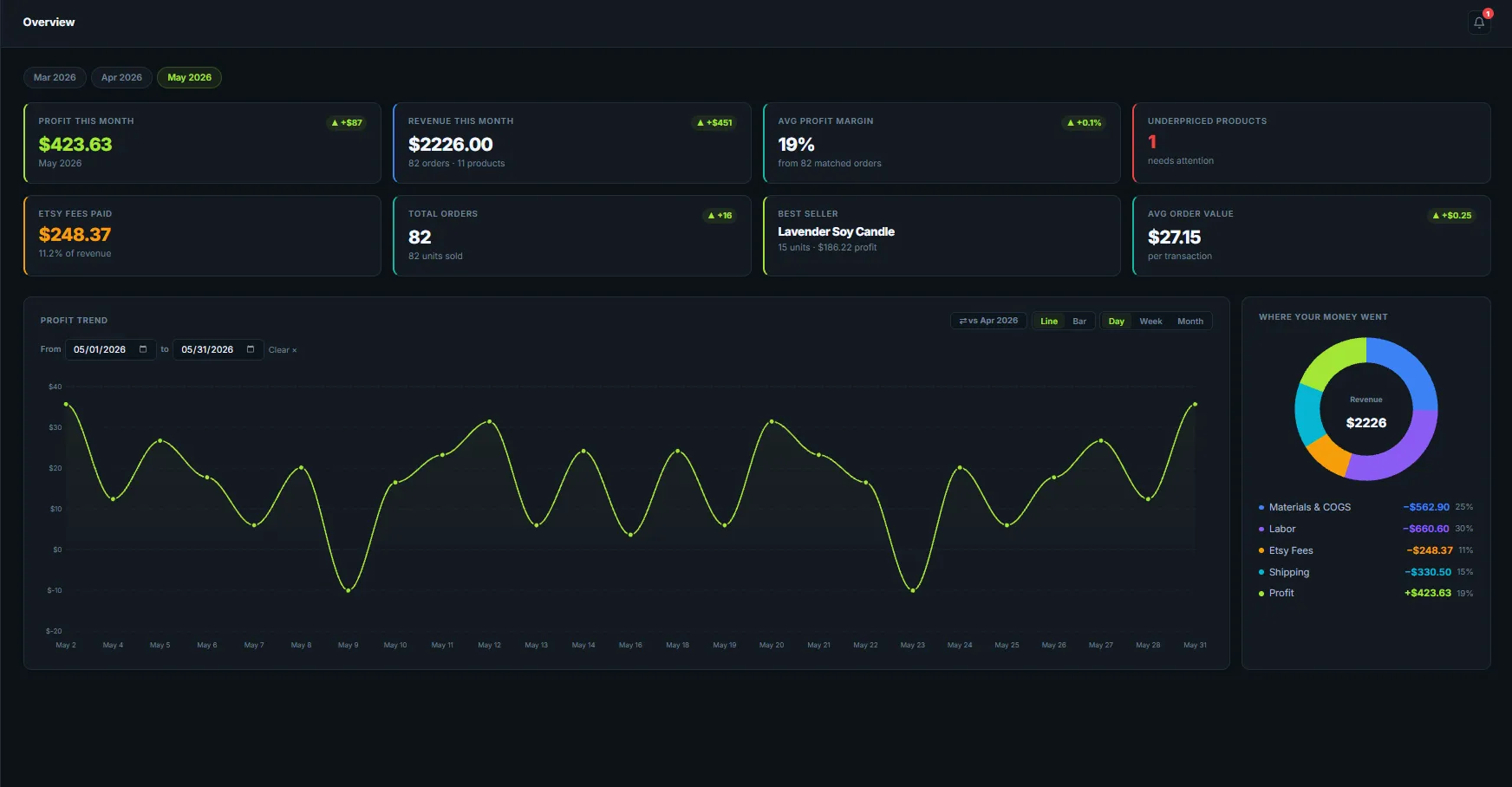Click the cyan Shipping donut segment

click(x=1307, y=415)
